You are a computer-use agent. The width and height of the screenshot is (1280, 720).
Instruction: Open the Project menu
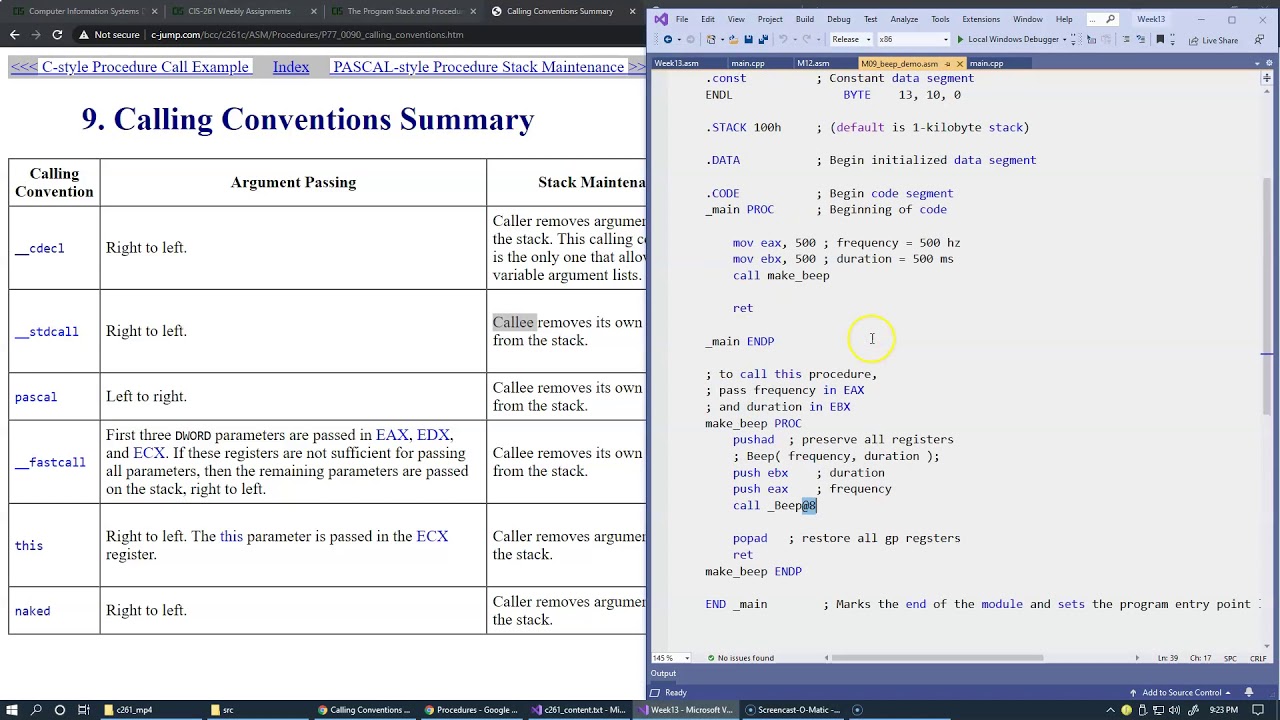coord(770,19)
